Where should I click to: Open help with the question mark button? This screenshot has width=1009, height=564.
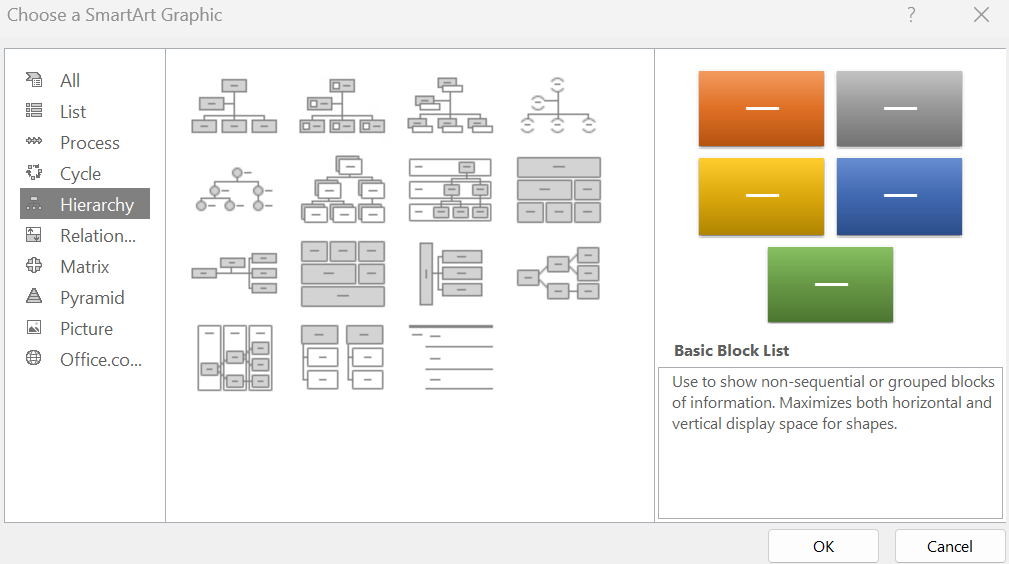coord(911,15)
